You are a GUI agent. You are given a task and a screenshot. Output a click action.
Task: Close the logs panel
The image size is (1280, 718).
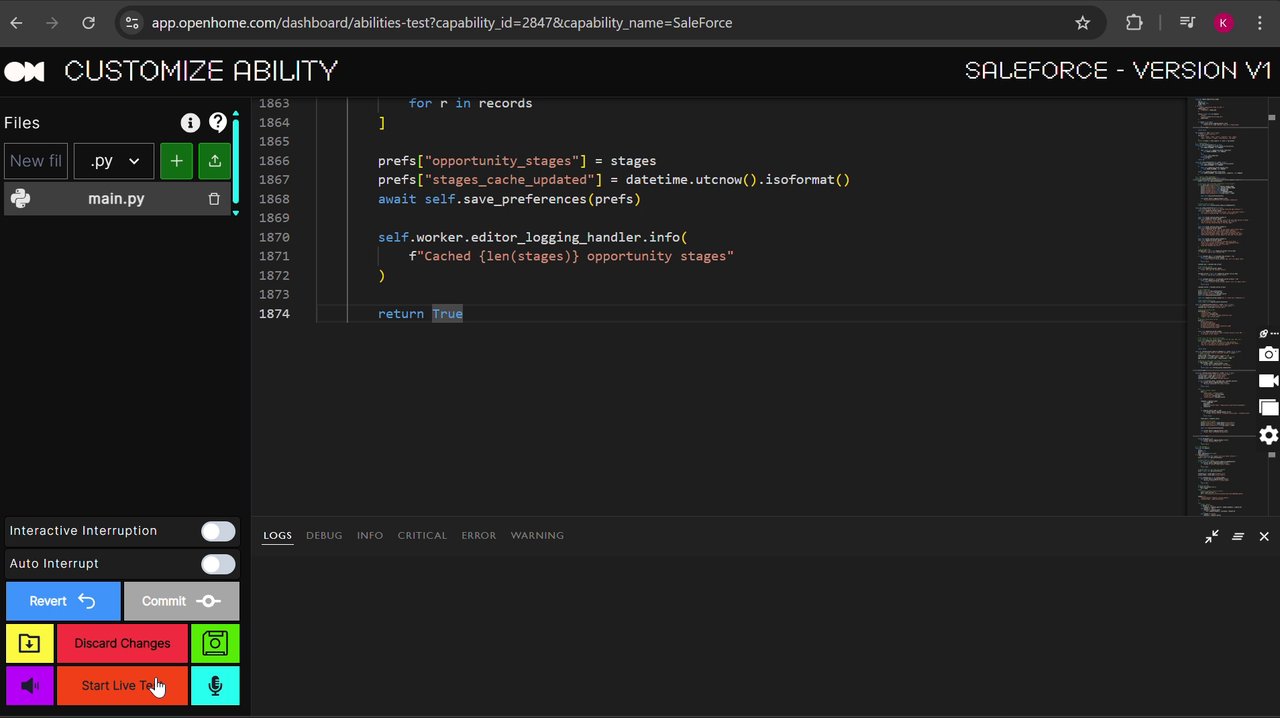pyautogui.click(x=1264, y=537)
